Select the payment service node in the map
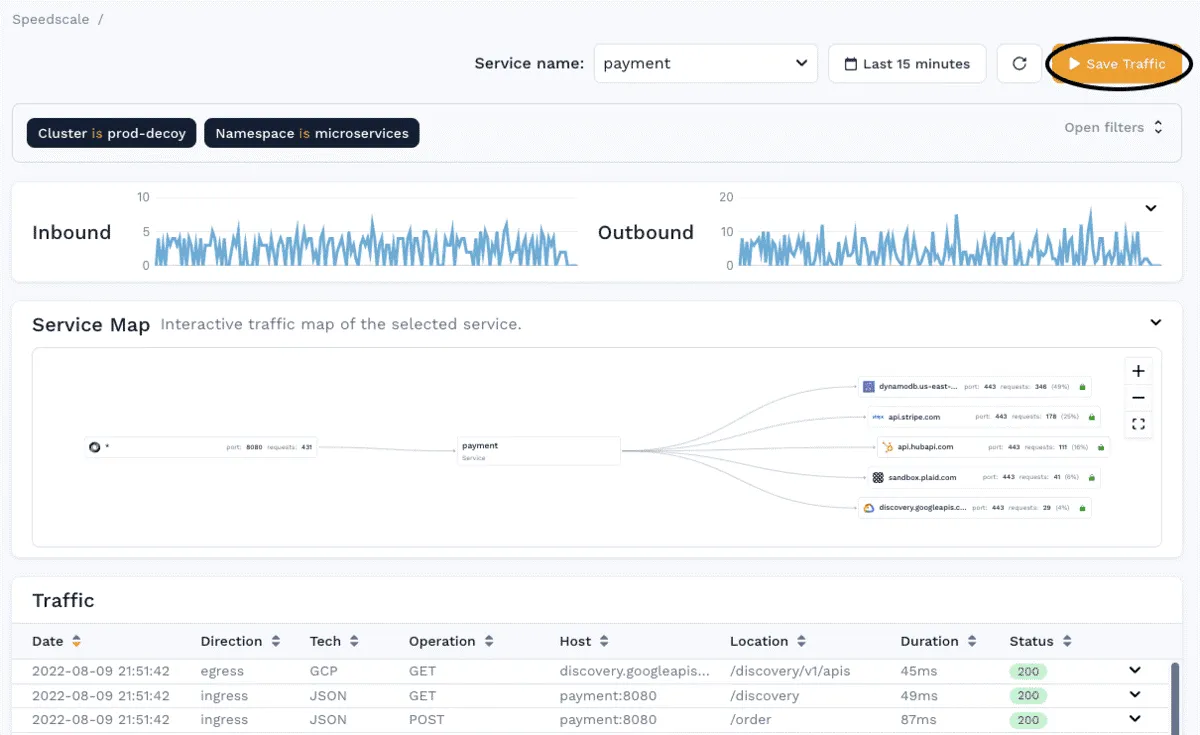The image size is (1200, 735). [x=538, y=450]
